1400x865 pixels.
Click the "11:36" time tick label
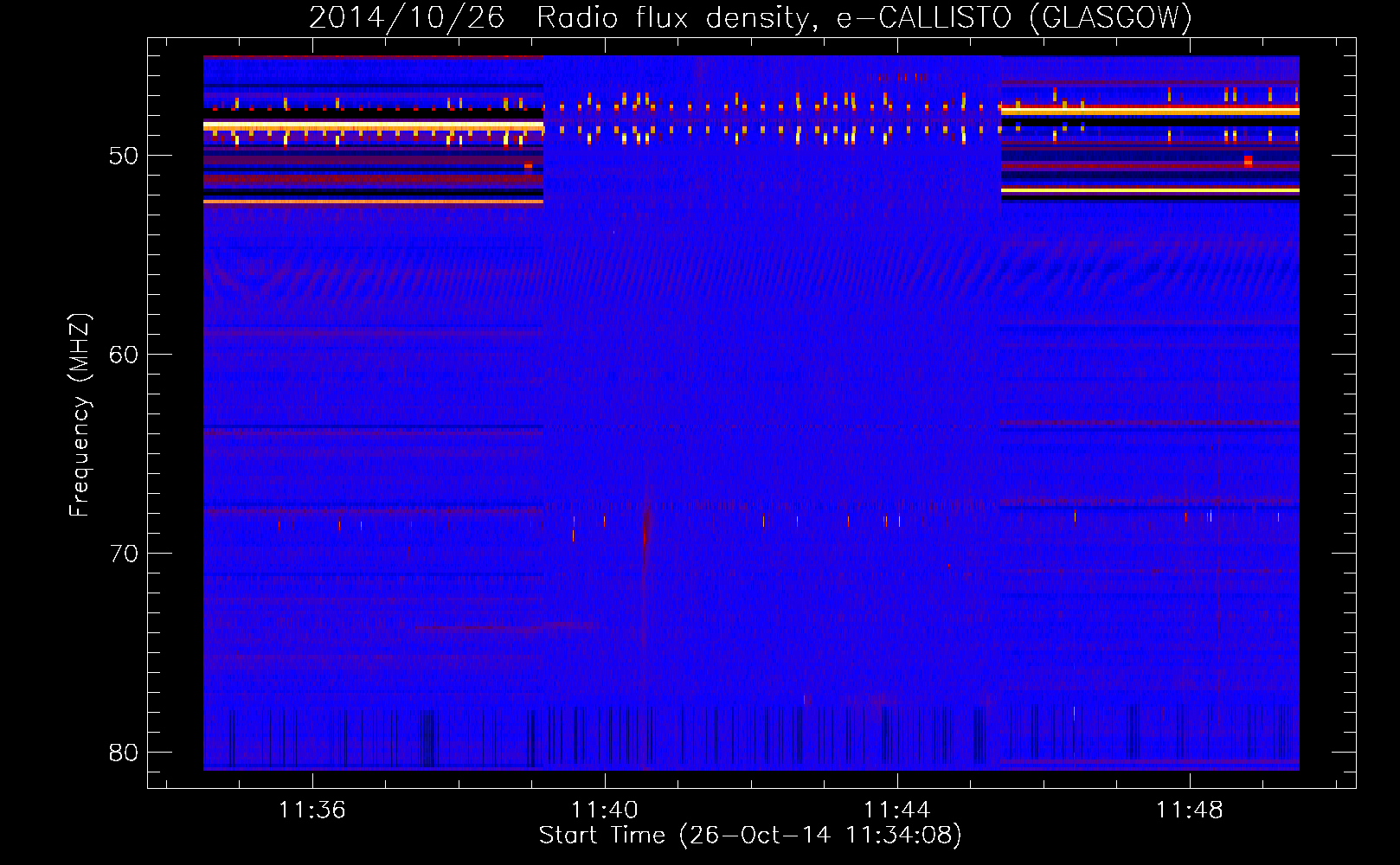pos(312,810)
